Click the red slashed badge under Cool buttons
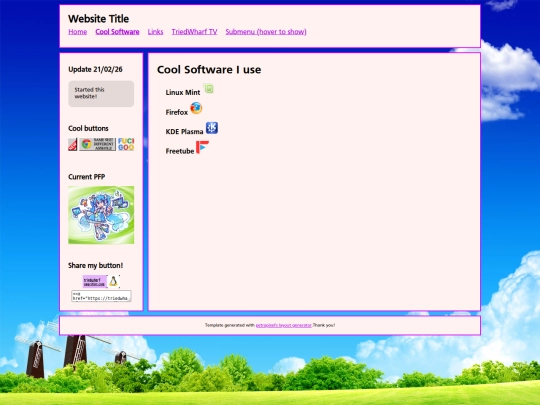 tap(73, 145)
